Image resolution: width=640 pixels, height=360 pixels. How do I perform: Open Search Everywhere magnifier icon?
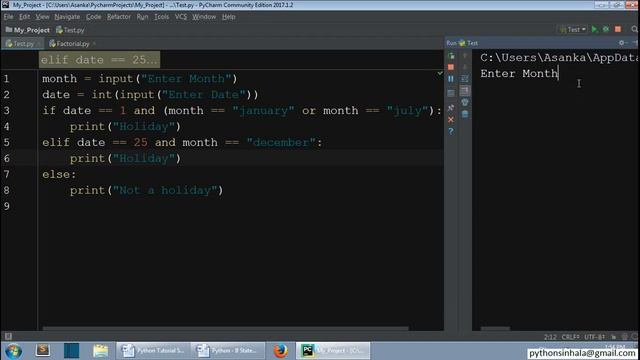click(634, 29)
